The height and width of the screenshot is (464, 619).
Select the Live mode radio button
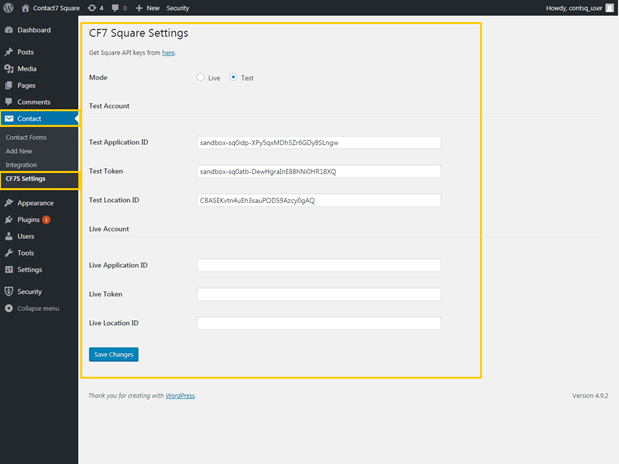tap(201, 77)
